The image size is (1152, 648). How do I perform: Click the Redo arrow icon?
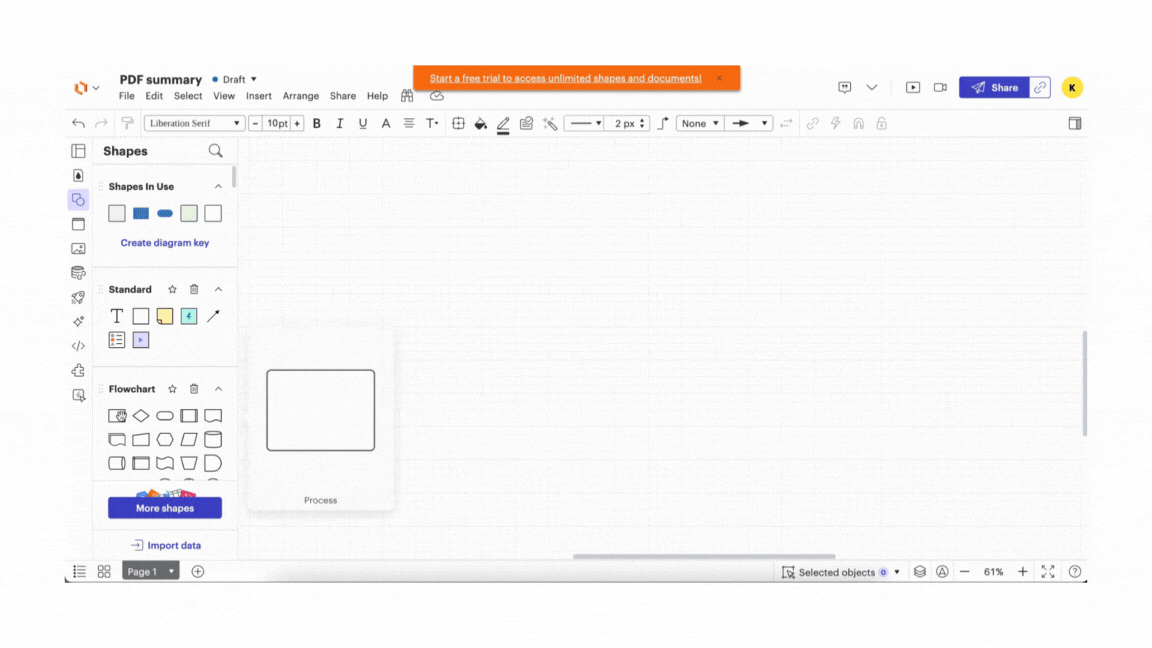(x=101, y=123)
